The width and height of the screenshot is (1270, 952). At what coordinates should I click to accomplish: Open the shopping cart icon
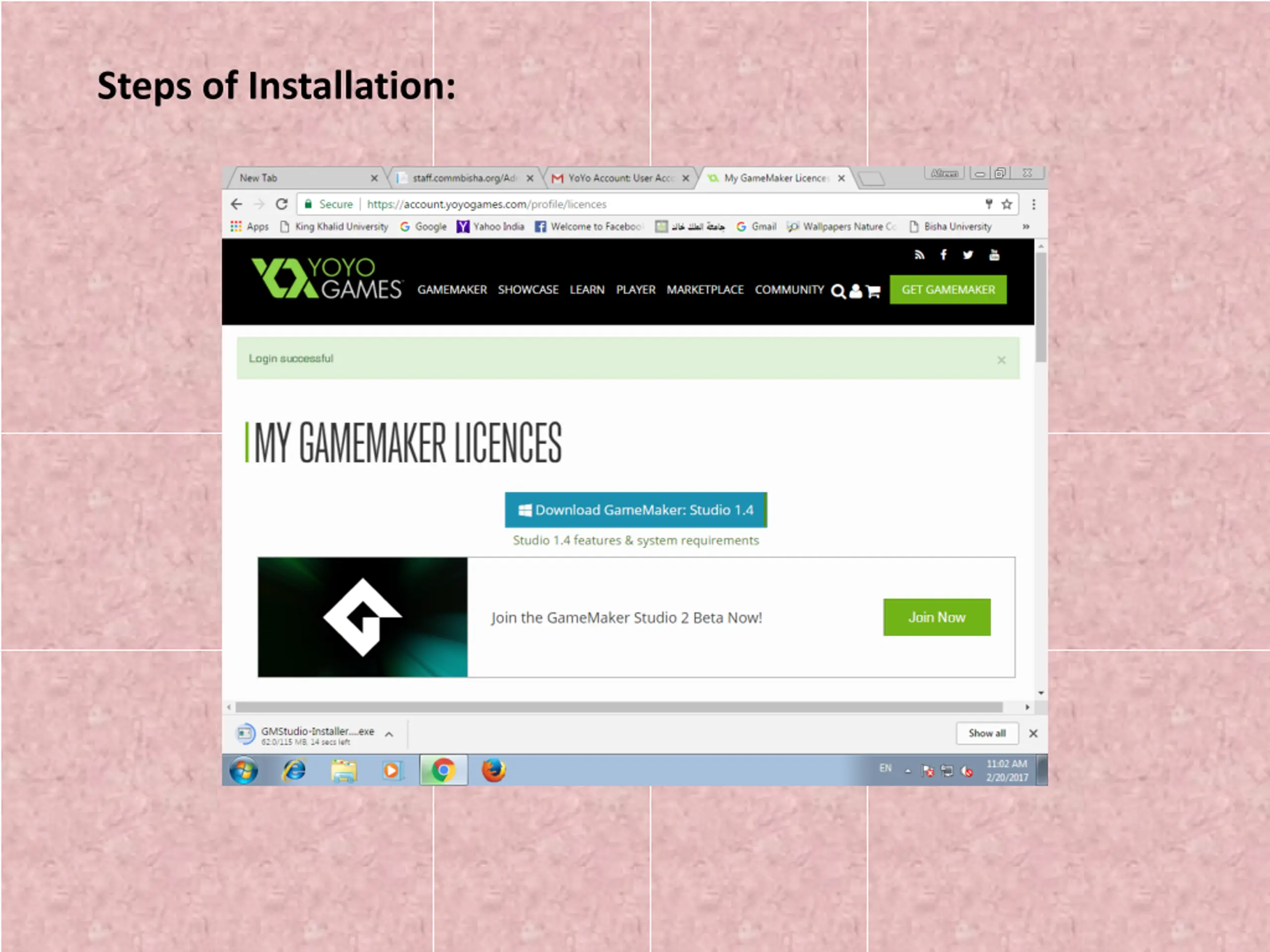(x=873, y=292)
